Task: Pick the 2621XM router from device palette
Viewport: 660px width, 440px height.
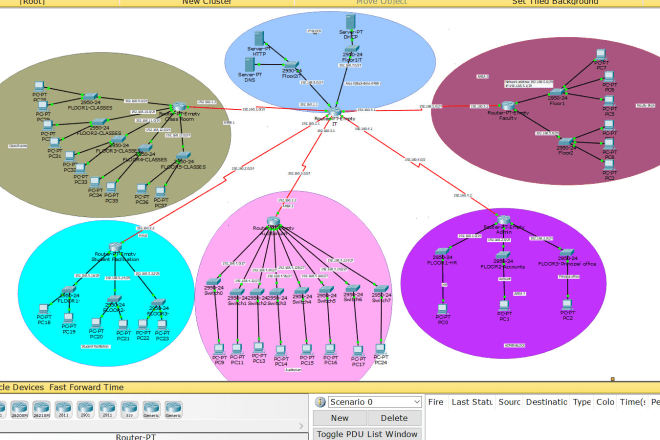Action: pyautogui.click(x=41, y=409)
